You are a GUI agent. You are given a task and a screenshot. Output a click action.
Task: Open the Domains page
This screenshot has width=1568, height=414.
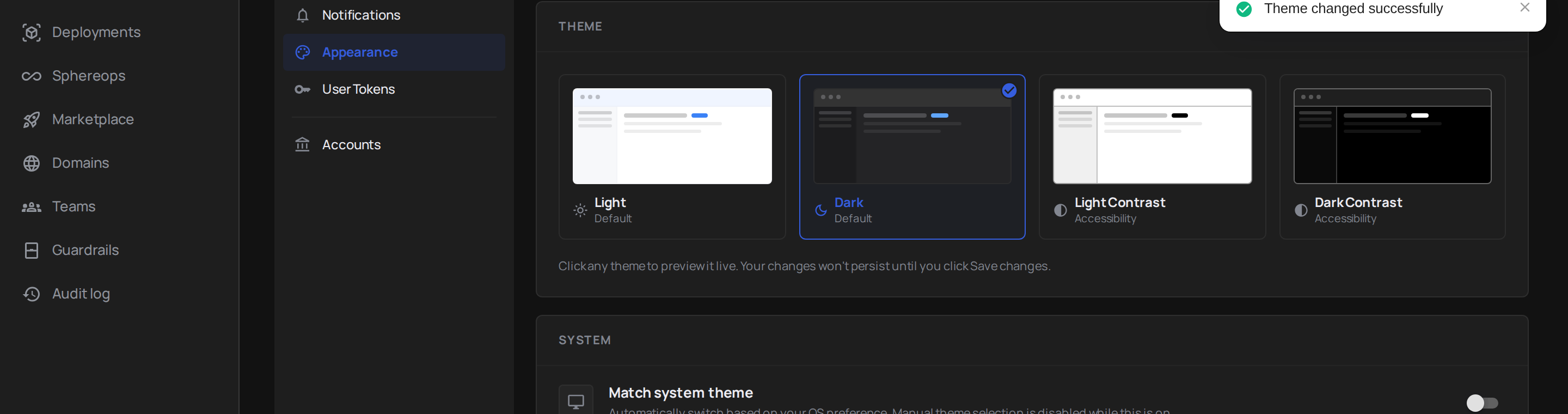81,163
